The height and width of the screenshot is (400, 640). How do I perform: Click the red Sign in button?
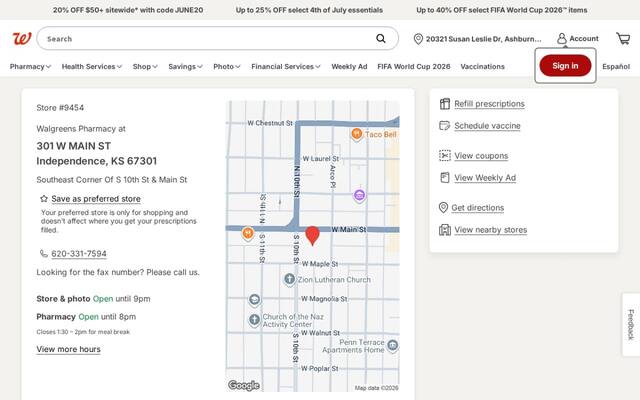pos(565,66)
